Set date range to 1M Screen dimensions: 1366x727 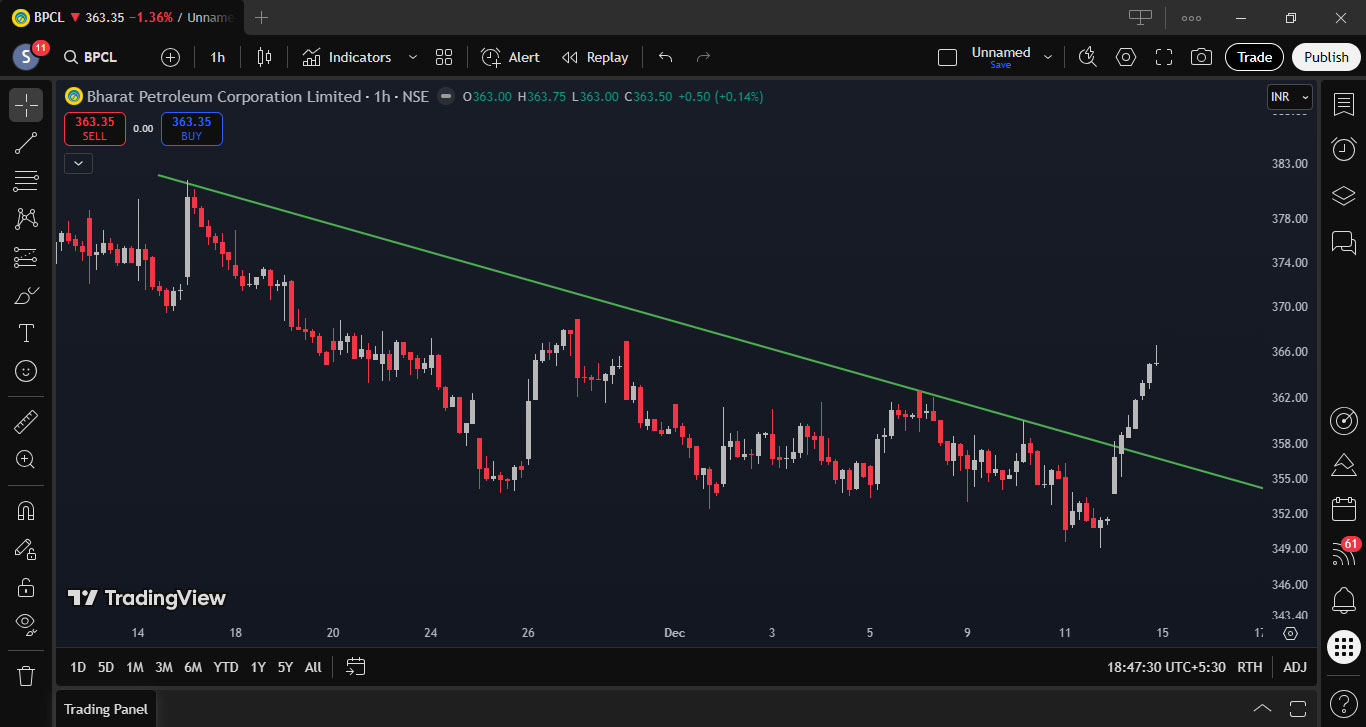coord(135,667)
